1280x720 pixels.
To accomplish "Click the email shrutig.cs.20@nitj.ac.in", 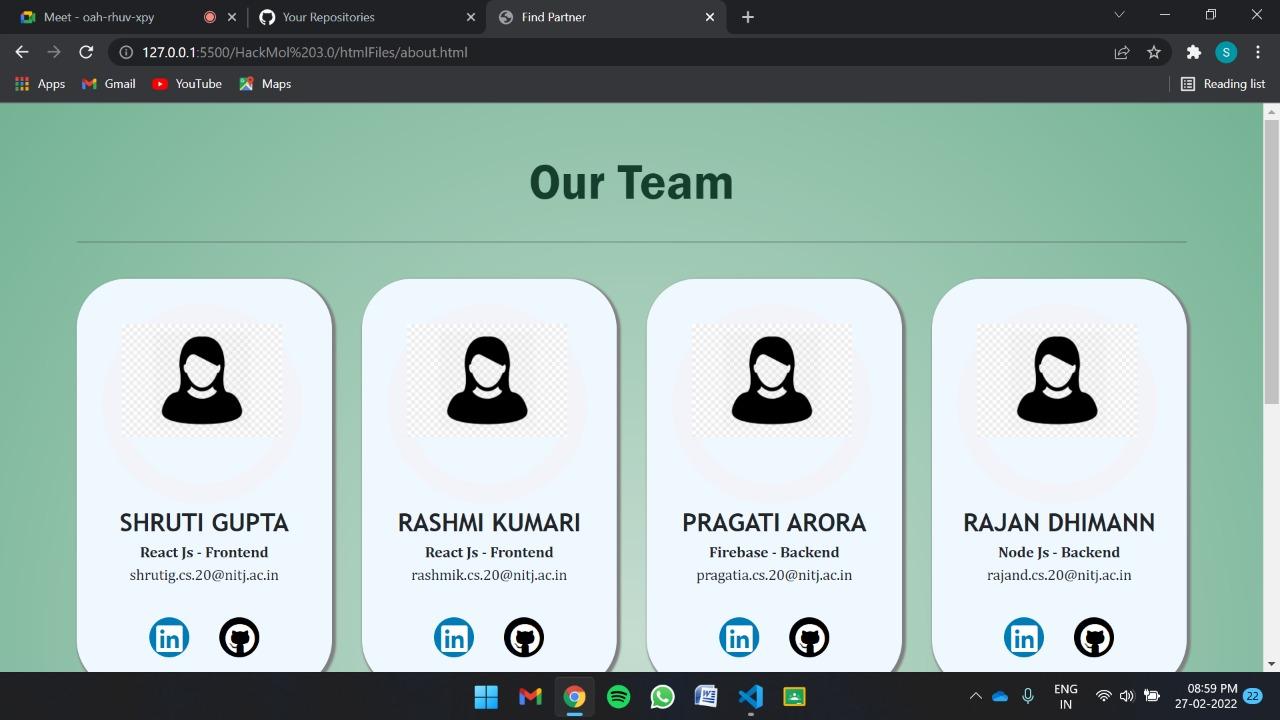I will (204, 575).
